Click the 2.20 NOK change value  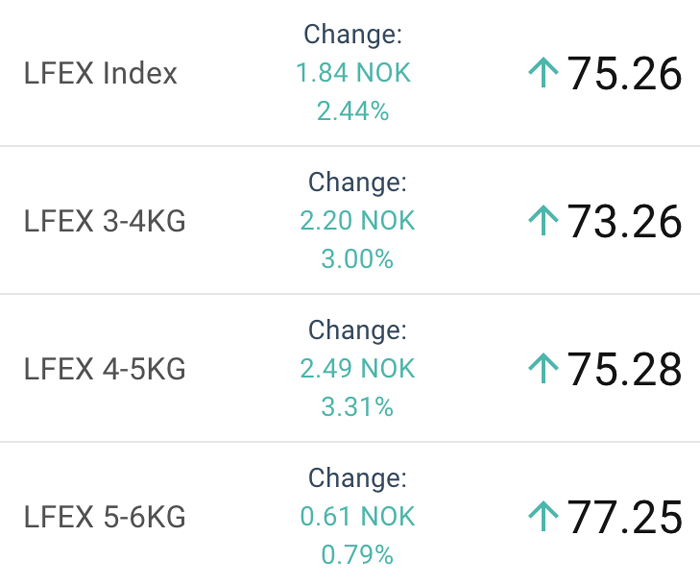(x=357, y=221)
